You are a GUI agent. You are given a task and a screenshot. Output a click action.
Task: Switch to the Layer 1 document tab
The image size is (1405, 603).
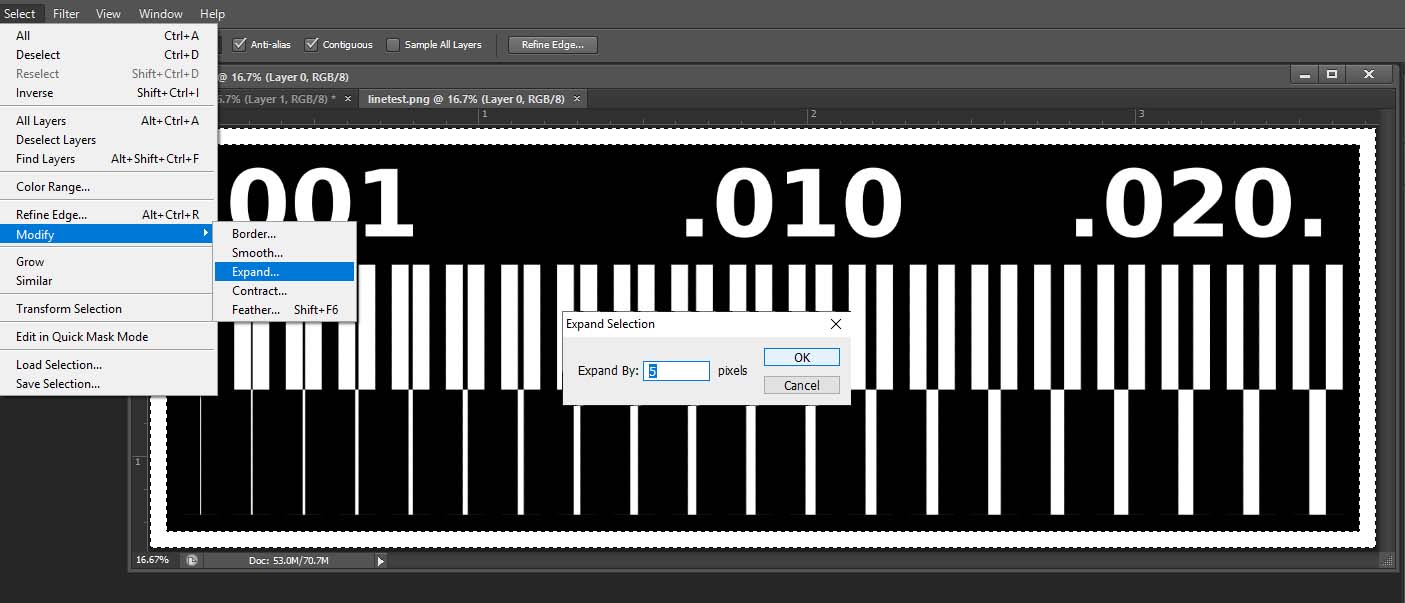276,99
